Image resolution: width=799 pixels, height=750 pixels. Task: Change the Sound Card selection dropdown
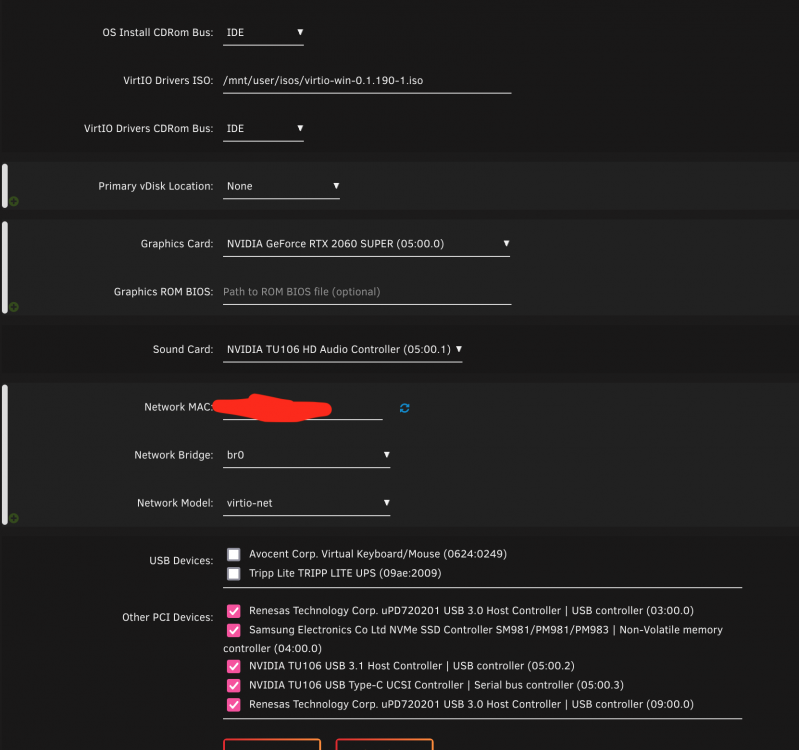tap(342, 350)
